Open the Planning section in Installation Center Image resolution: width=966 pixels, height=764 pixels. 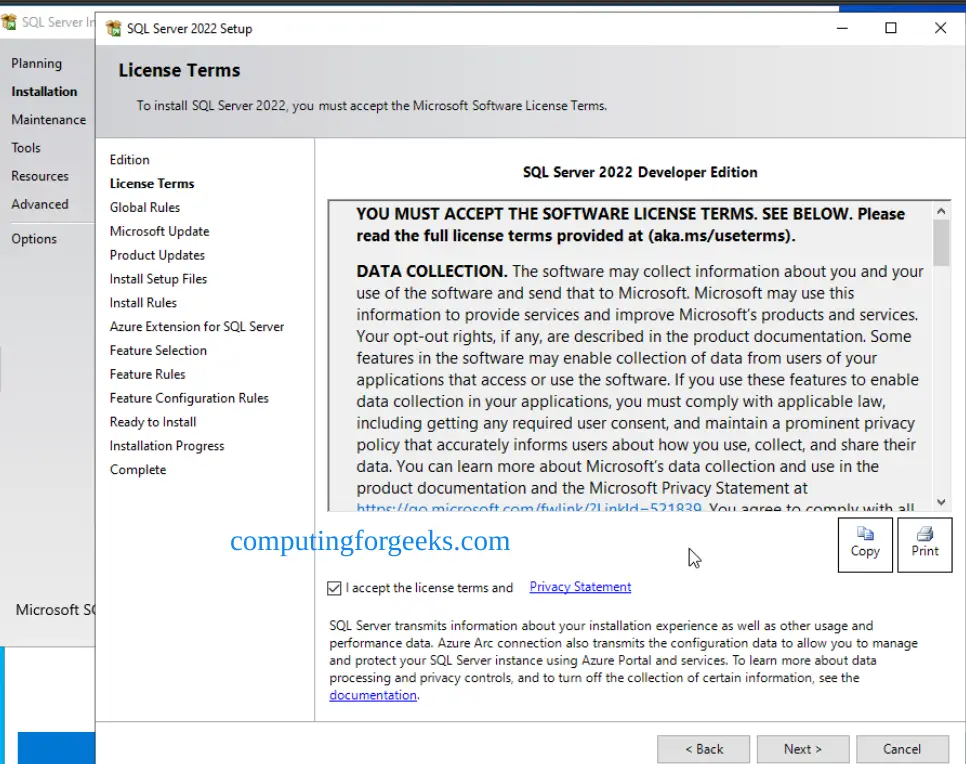coord(36,63)
